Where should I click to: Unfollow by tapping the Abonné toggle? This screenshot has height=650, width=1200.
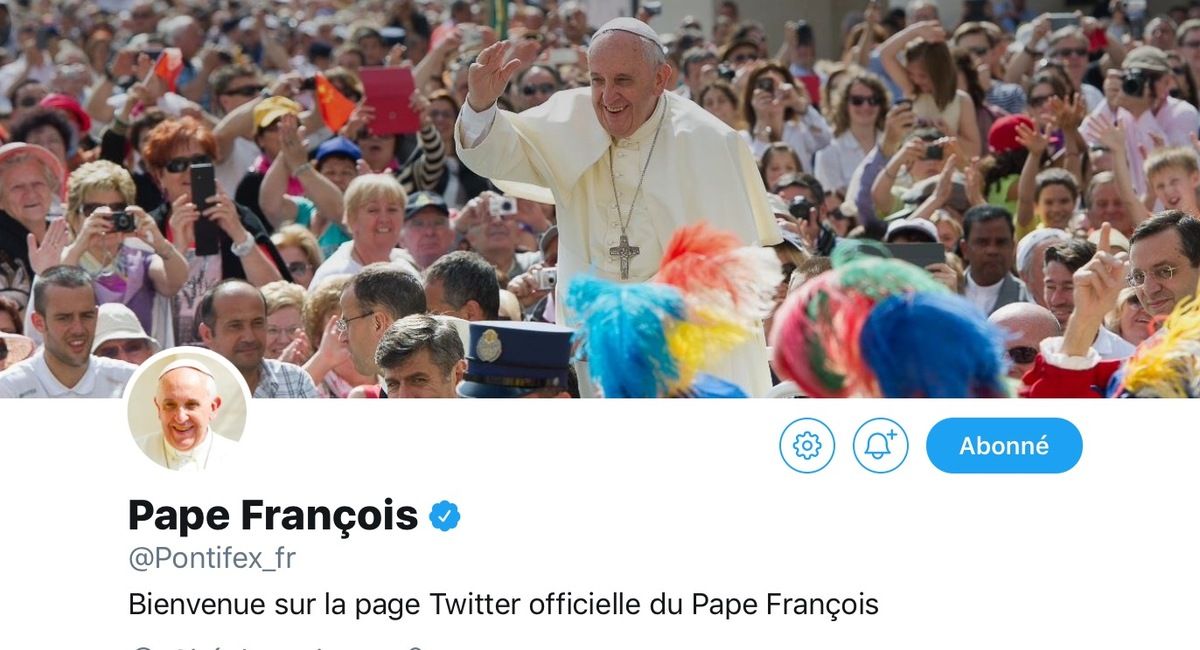click(x=1004, y=445)
